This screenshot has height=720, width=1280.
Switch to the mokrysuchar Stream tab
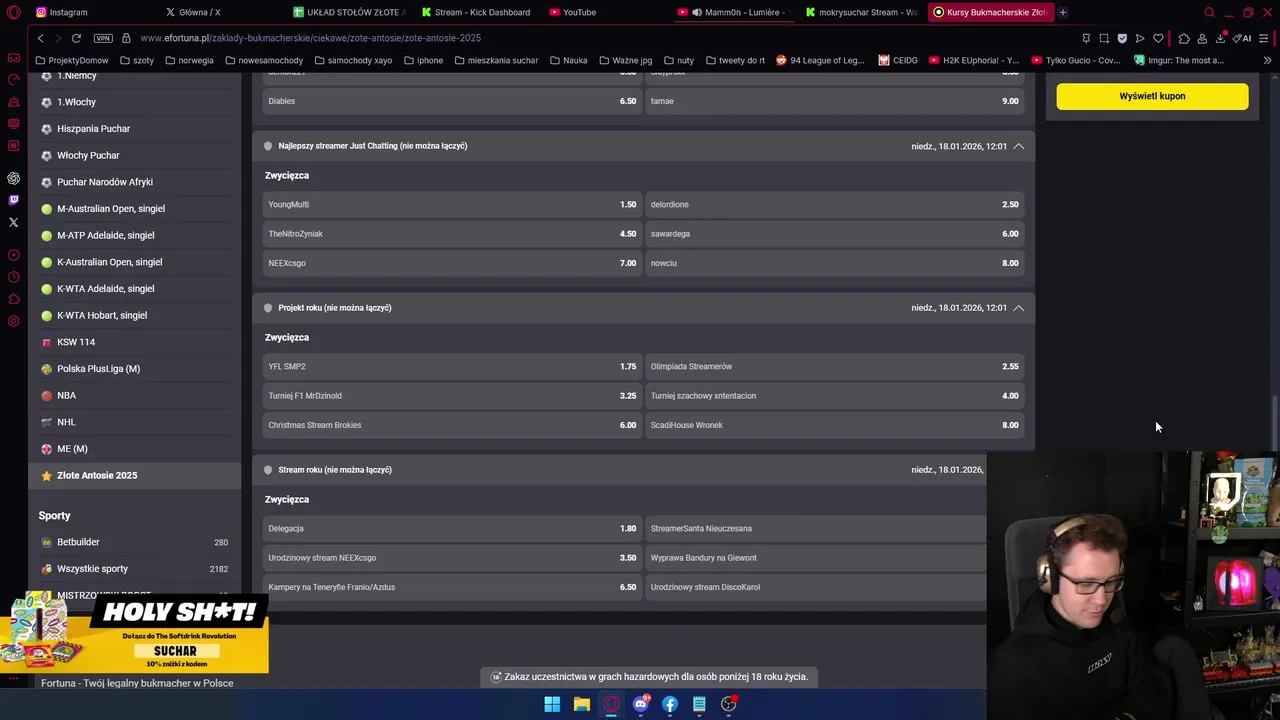[862, 12]
